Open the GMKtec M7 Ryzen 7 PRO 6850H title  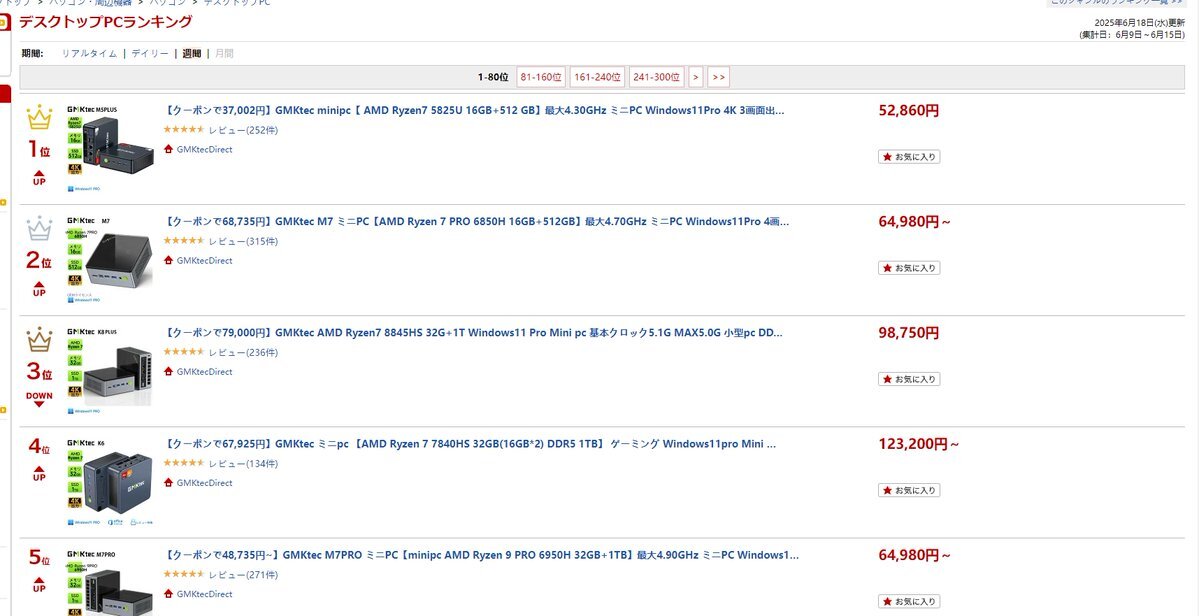pos(476,222)
